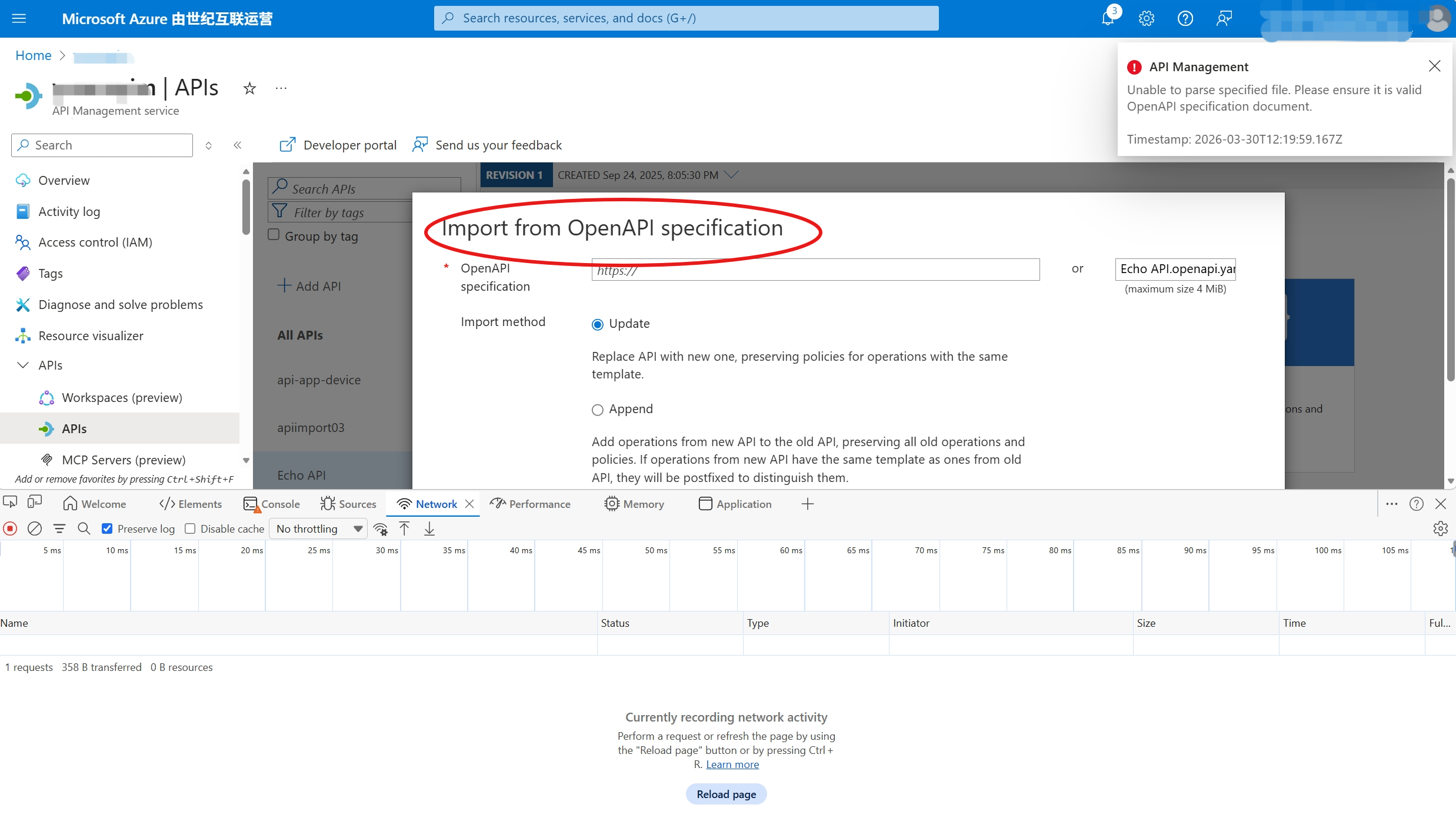
Task: Switch to the Application tab
Action: [x=735, y=504]
